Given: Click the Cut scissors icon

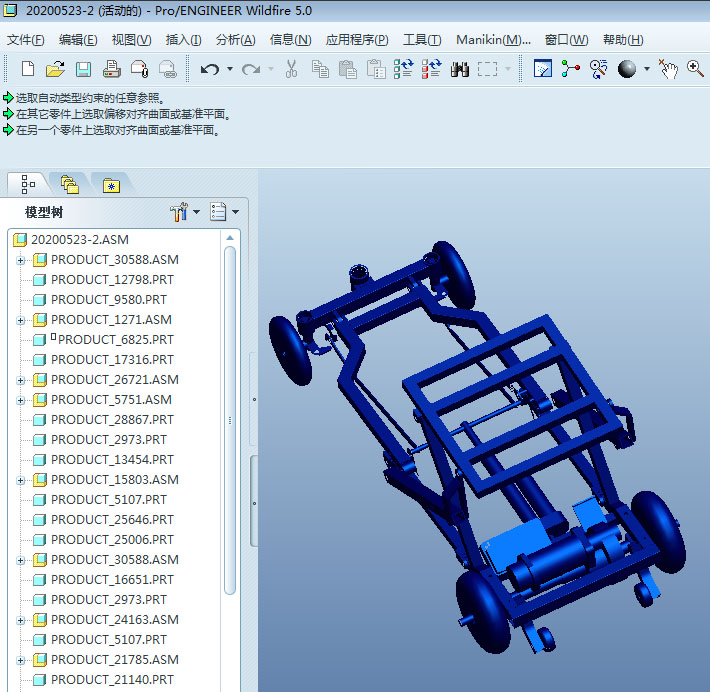Looking at the screenshot, I should [291, 69].
